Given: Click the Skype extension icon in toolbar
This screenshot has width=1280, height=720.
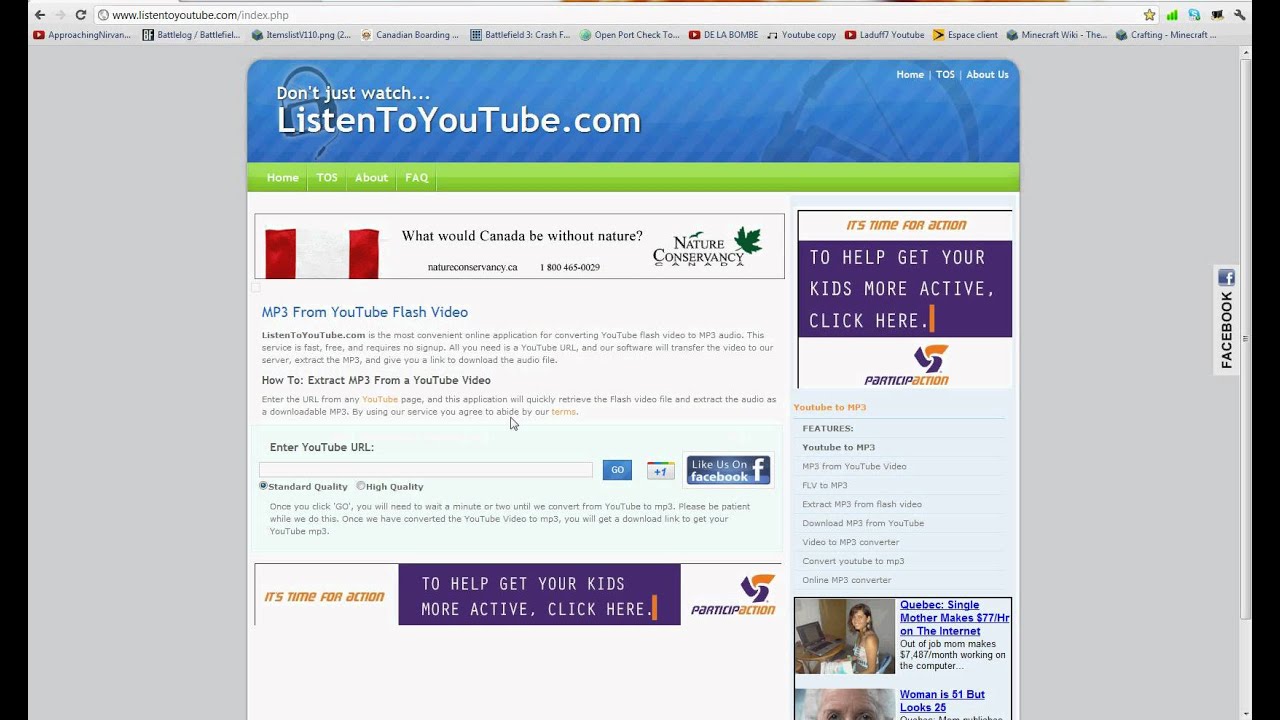Looking at the screenshot, I should pos(1194,15).
